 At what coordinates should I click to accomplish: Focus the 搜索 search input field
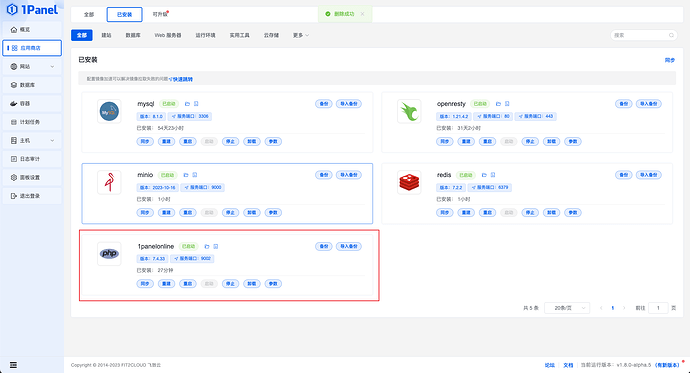(643, 35)
